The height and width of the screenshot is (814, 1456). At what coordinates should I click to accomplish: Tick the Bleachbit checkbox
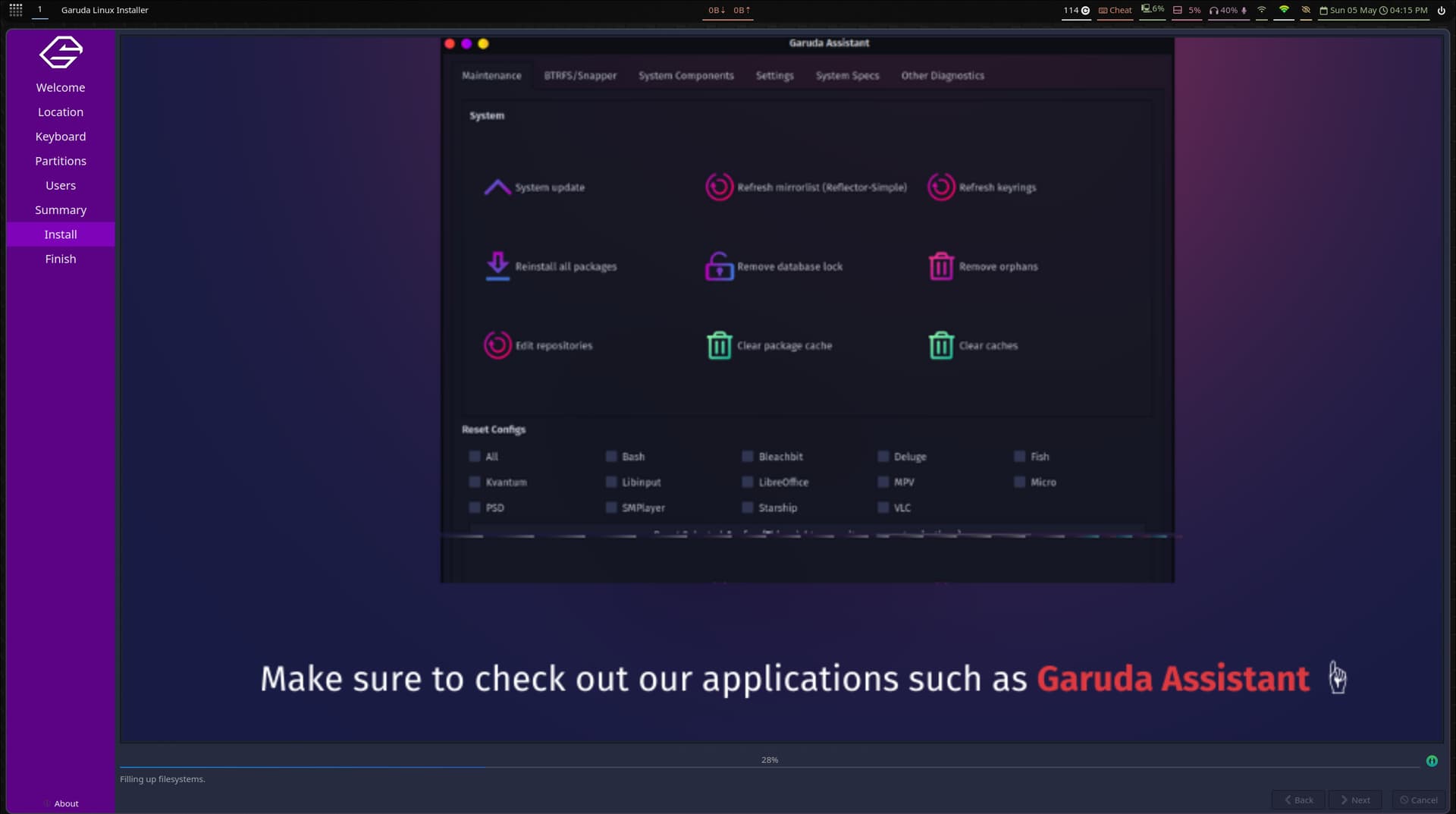(x=748, y=457)
